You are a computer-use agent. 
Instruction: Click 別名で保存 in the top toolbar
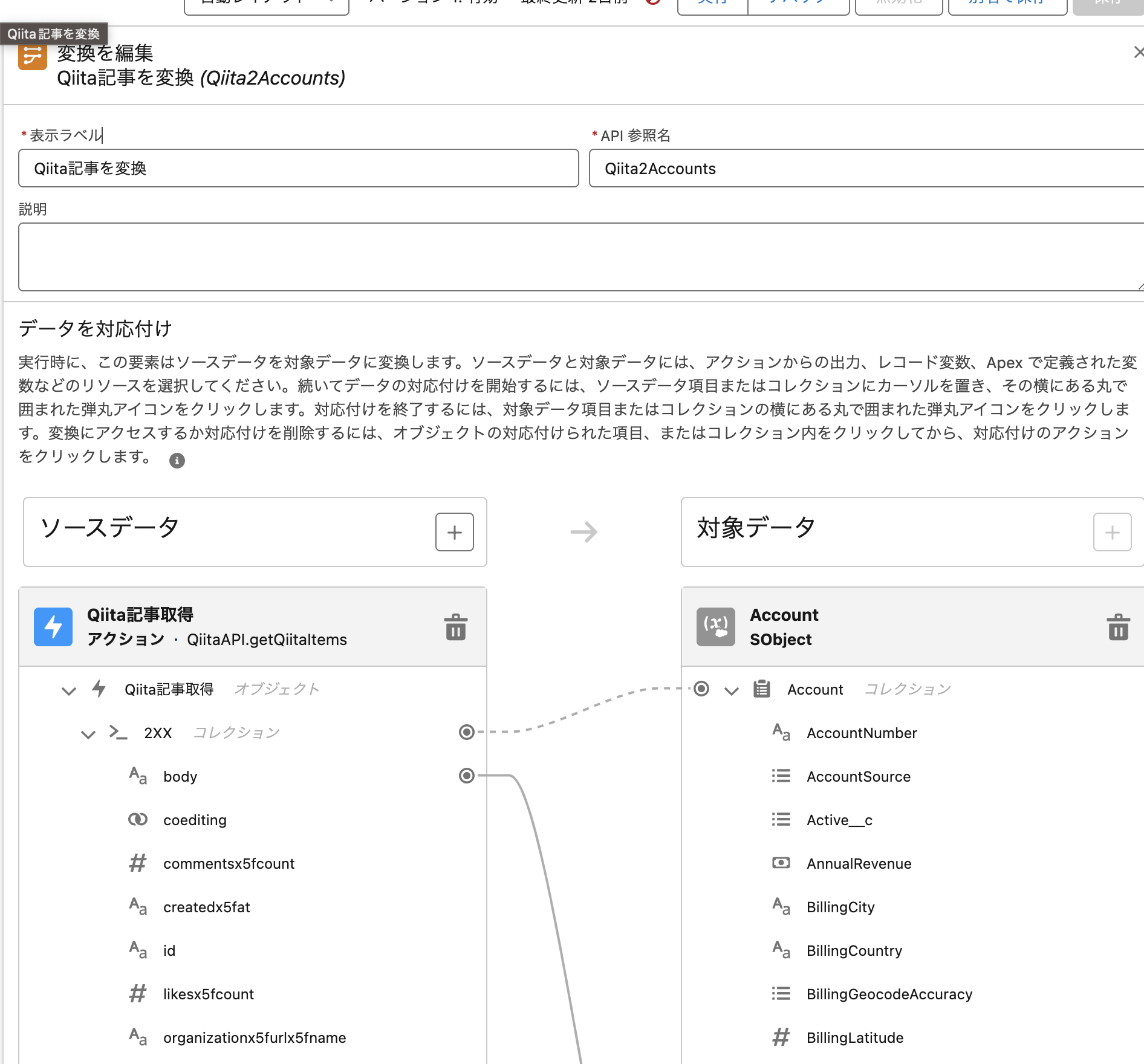1006,3
